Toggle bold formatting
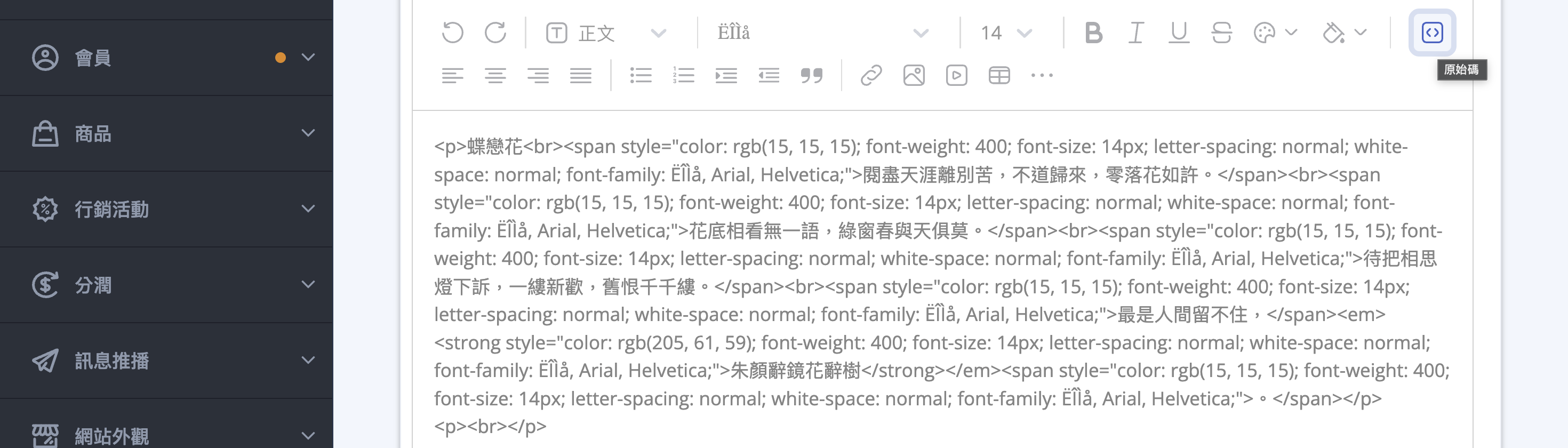The image size is (1568, 448). click(1093, 33)
